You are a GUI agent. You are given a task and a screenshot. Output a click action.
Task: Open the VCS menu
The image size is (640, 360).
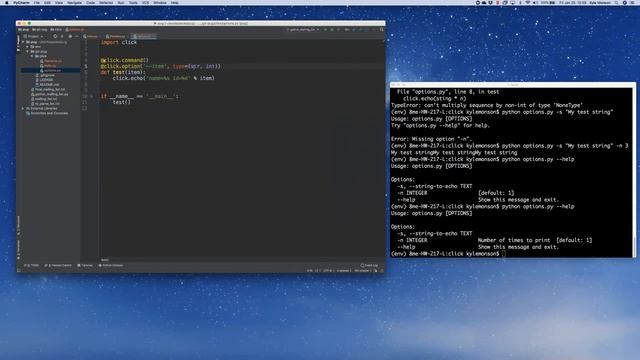click(145, 3)
